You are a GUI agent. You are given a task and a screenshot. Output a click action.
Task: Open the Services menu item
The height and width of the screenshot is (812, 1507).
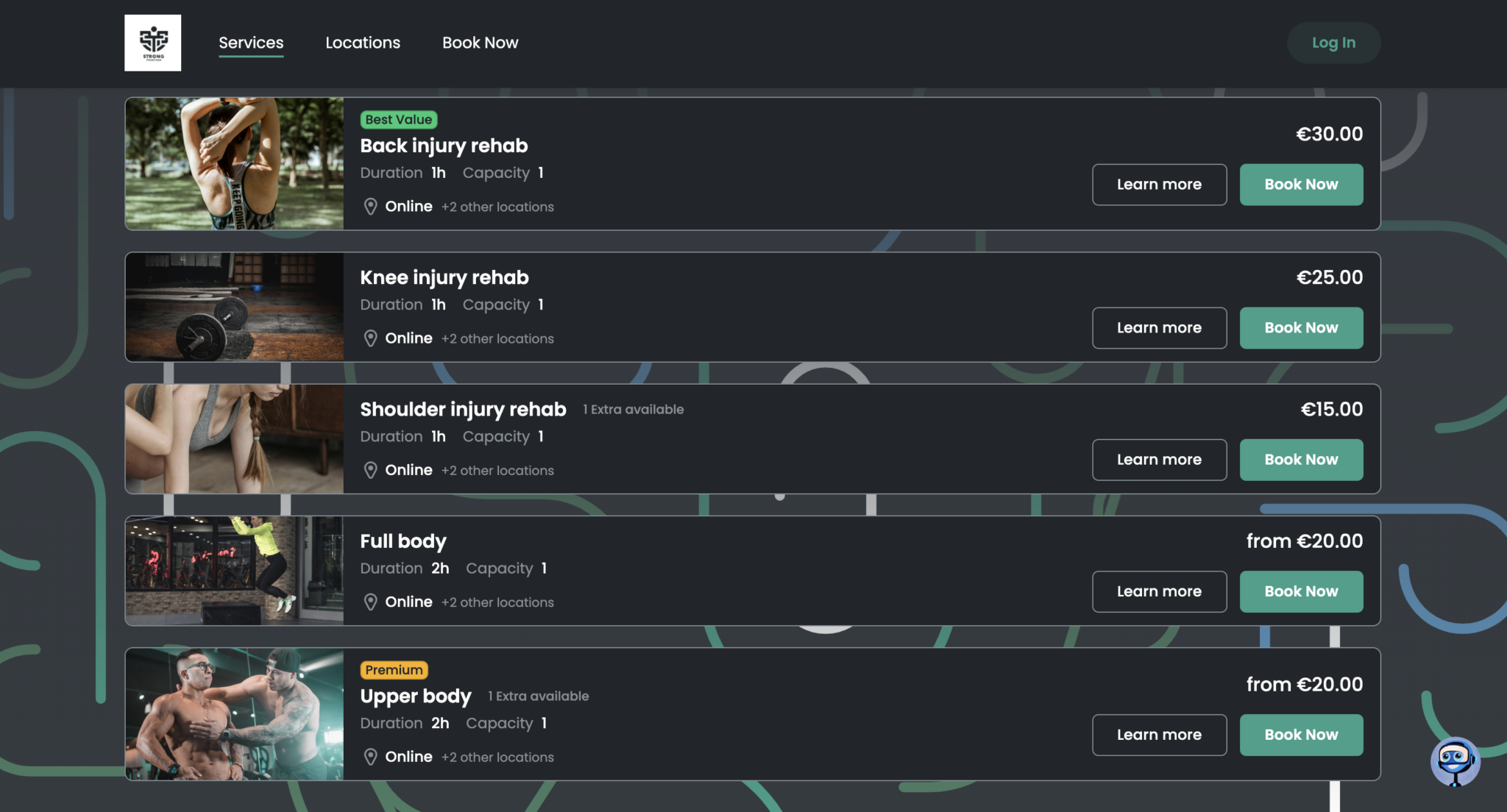click(251, 43)
